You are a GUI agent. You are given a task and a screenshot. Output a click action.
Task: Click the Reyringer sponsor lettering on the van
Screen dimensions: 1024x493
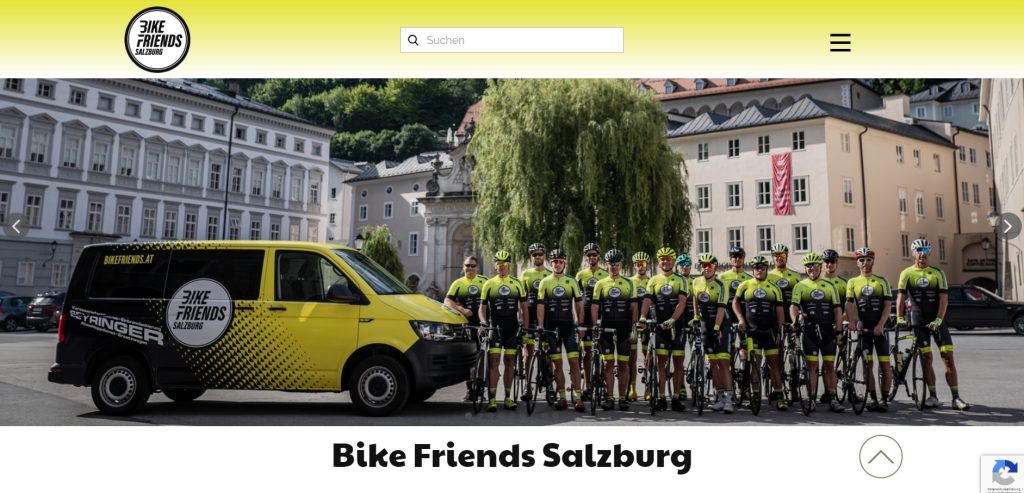pos(116,325)
